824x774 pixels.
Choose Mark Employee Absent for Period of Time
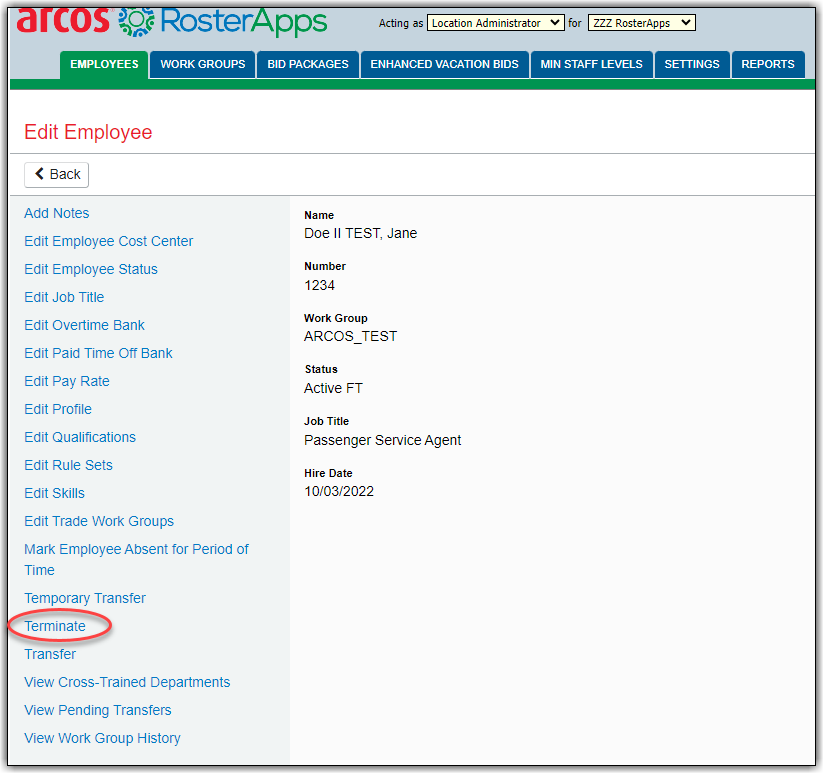point(136,549)
